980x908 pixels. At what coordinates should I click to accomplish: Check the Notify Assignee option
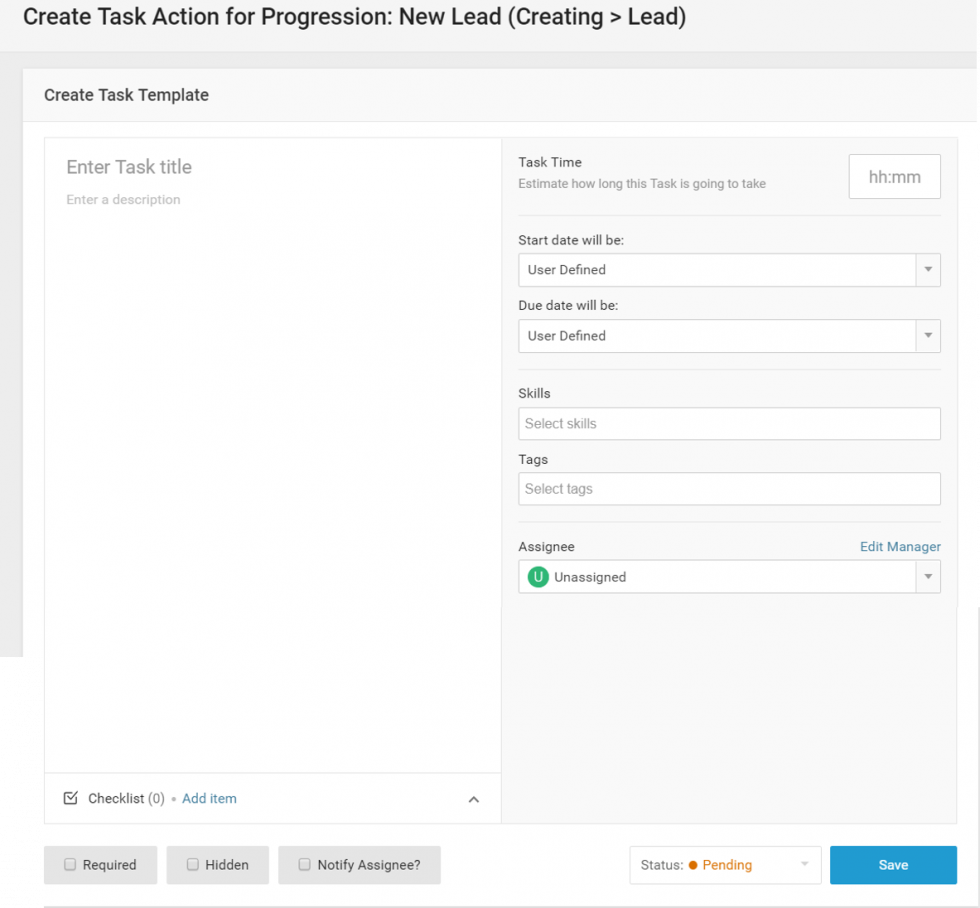pyautogui.click(x=304, y=864)
